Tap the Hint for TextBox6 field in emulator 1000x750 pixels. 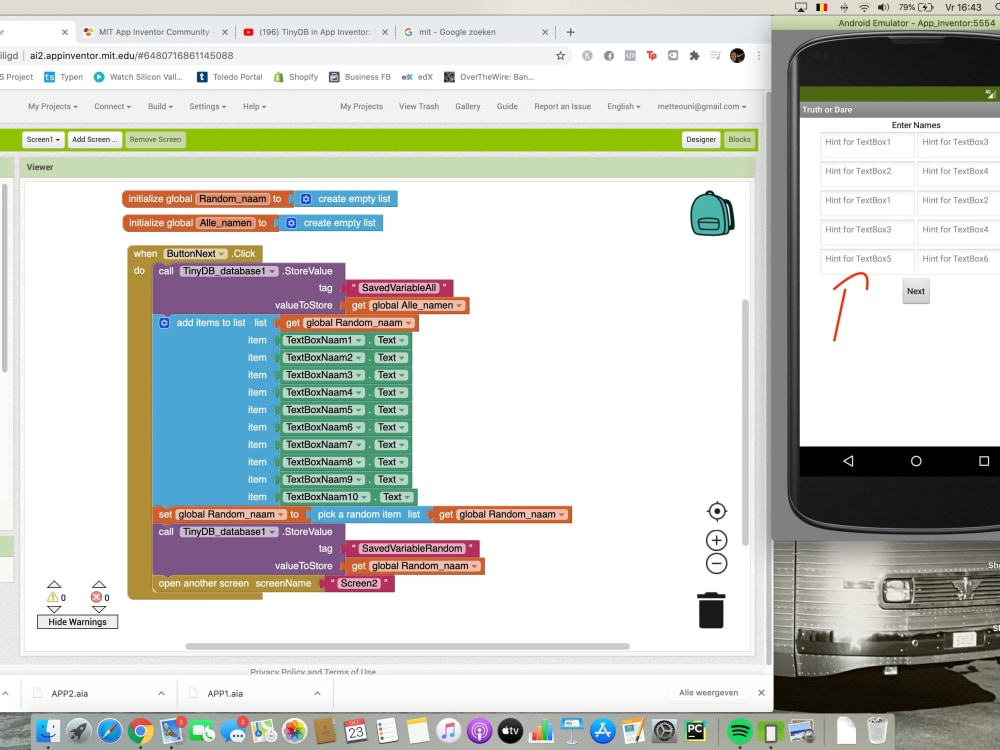coord(959,260)
